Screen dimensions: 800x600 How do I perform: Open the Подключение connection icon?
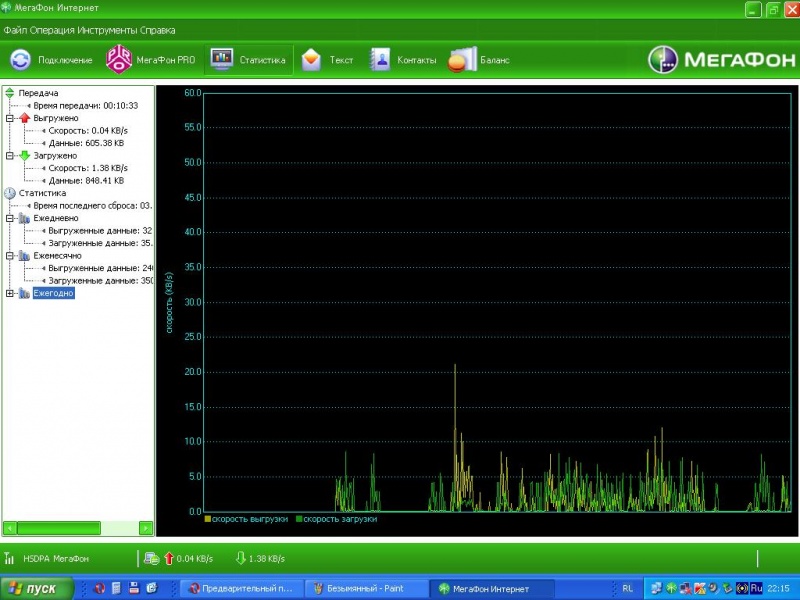(x=20, y=60)
